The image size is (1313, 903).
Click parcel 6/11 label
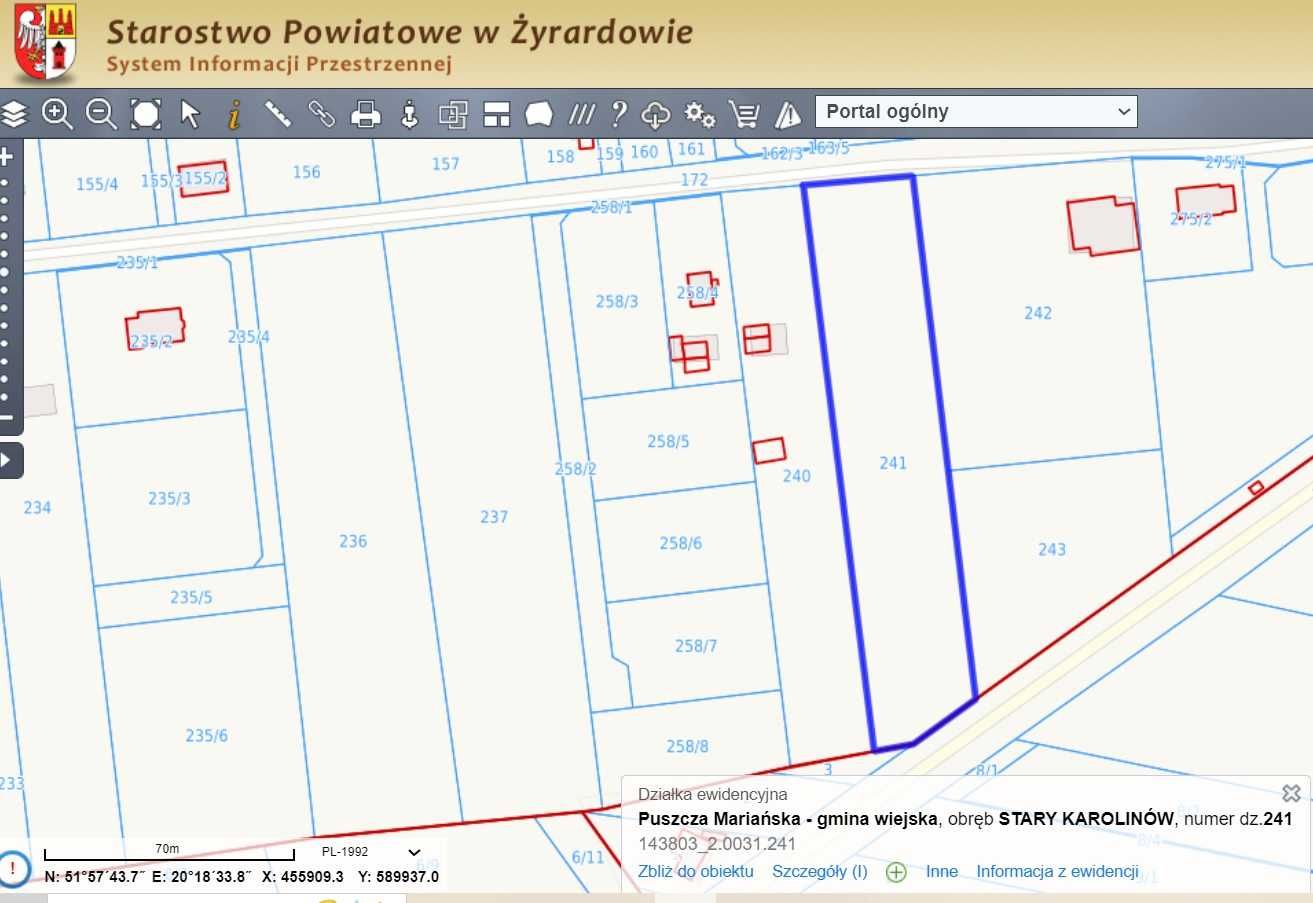point(588,857)
